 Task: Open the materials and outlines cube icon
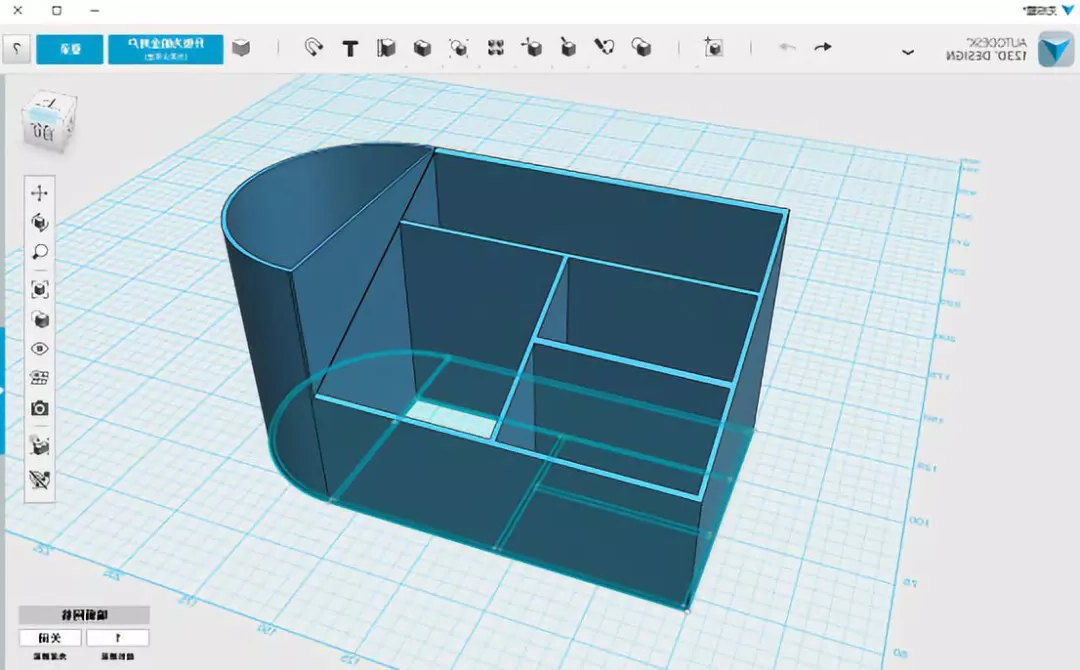[39, 320]
